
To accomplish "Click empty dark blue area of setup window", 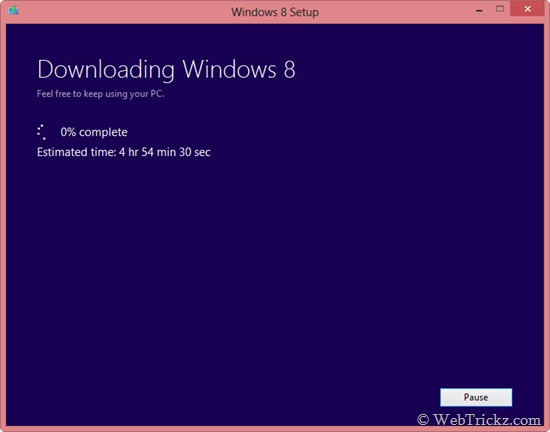I will click(x=275, y=266).
